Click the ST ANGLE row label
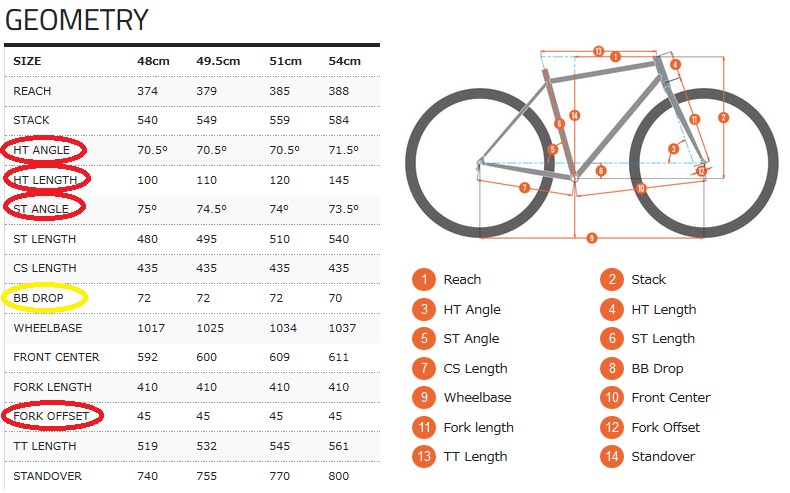This screenshot has height=493, width=790. point(41,209)
